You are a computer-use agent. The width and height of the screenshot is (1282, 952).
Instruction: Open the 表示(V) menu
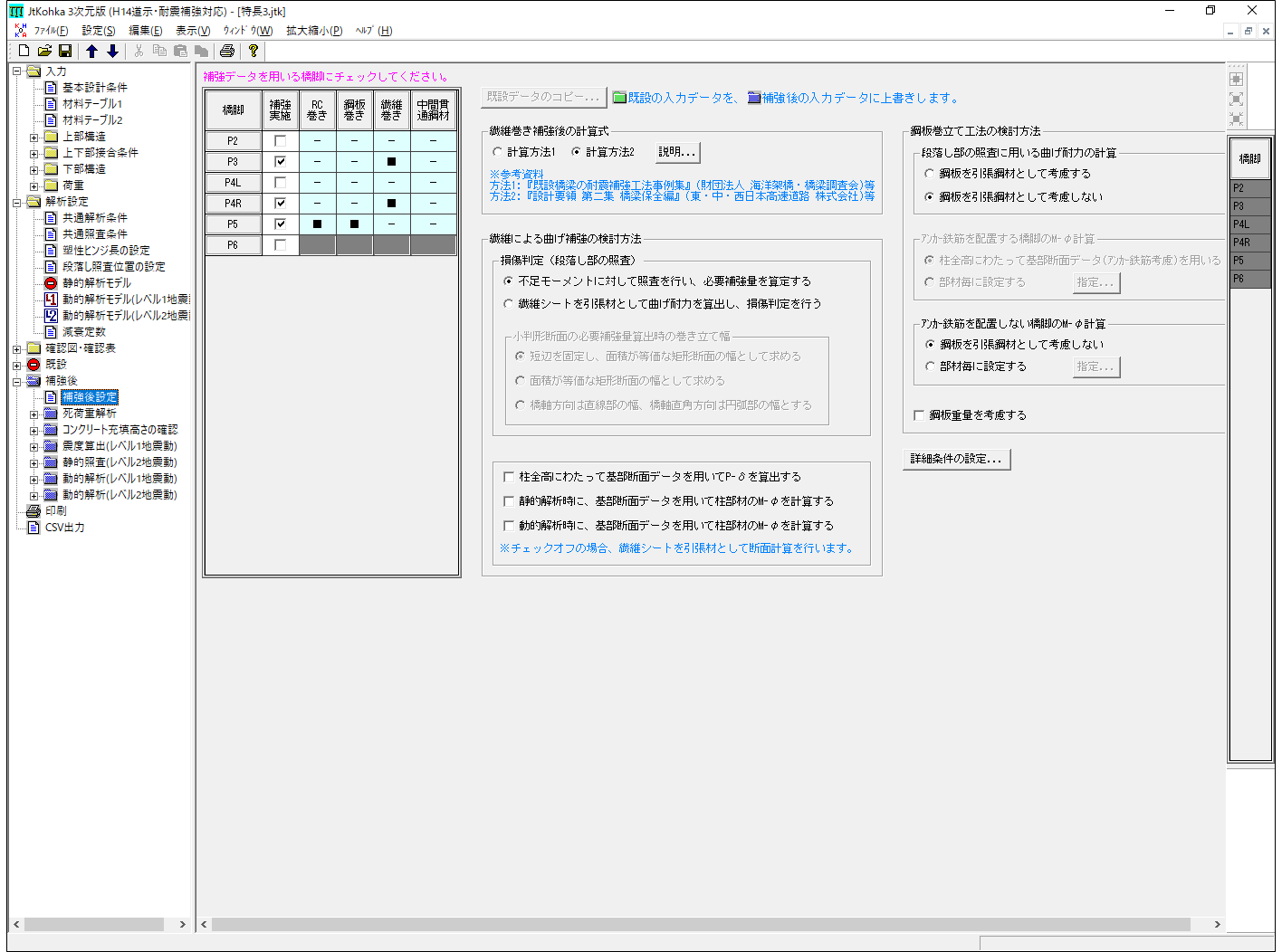tap(192, 31)
